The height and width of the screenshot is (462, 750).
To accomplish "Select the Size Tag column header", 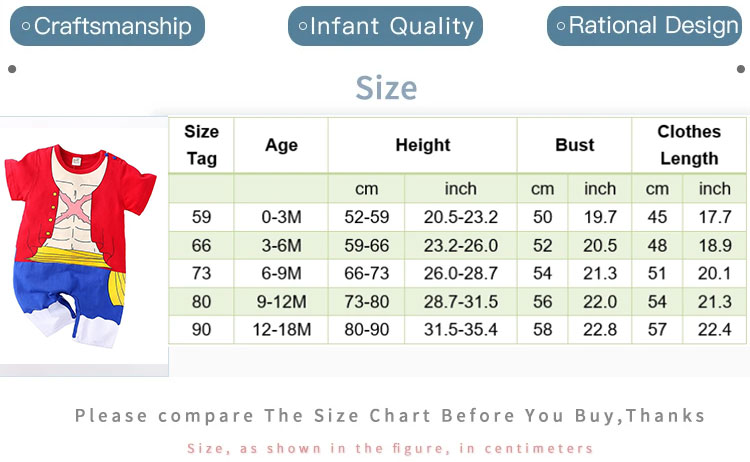I will [x=202, y=145].
